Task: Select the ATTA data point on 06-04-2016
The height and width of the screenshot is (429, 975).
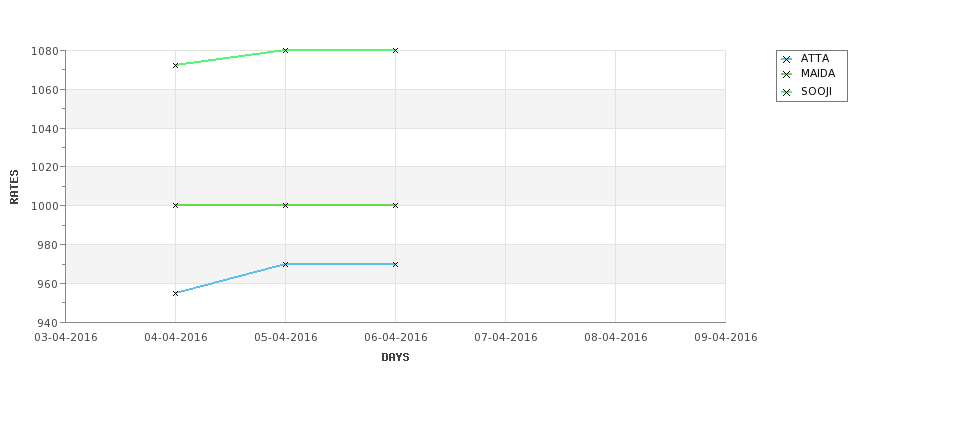Action: click(x=395, y=264)
